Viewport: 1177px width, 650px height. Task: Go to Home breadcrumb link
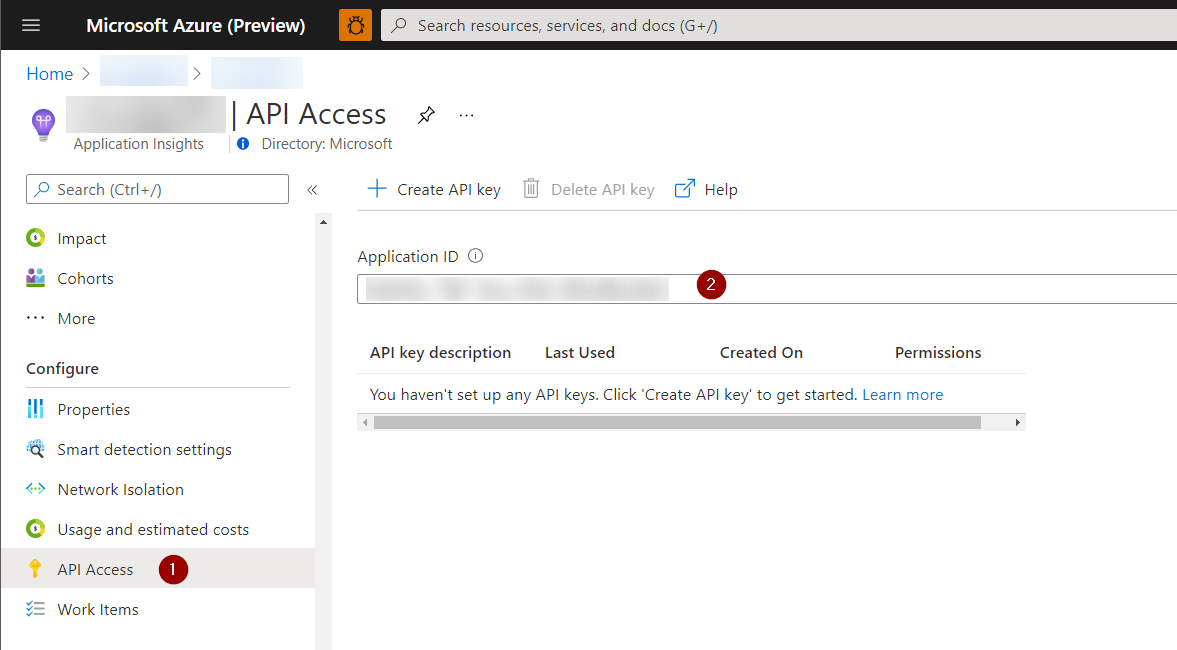(50, 74)
